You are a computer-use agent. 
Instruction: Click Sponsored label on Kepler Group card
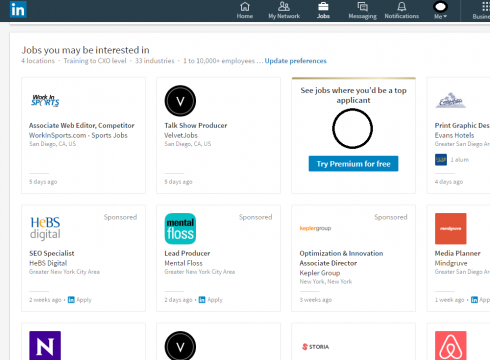pos(391,217)
